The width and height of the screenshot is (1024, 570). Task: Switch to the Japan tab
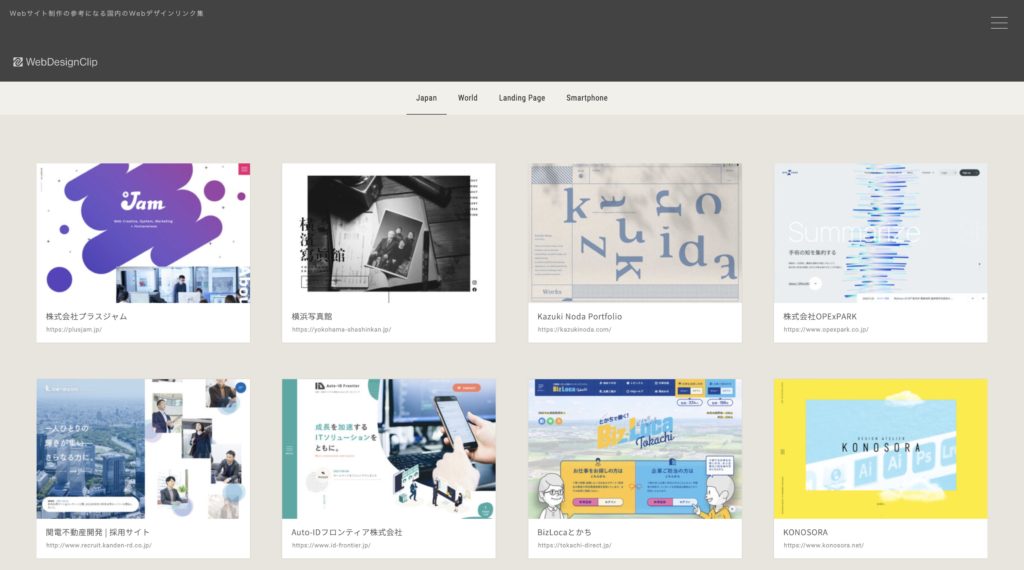tap(426, 98)
